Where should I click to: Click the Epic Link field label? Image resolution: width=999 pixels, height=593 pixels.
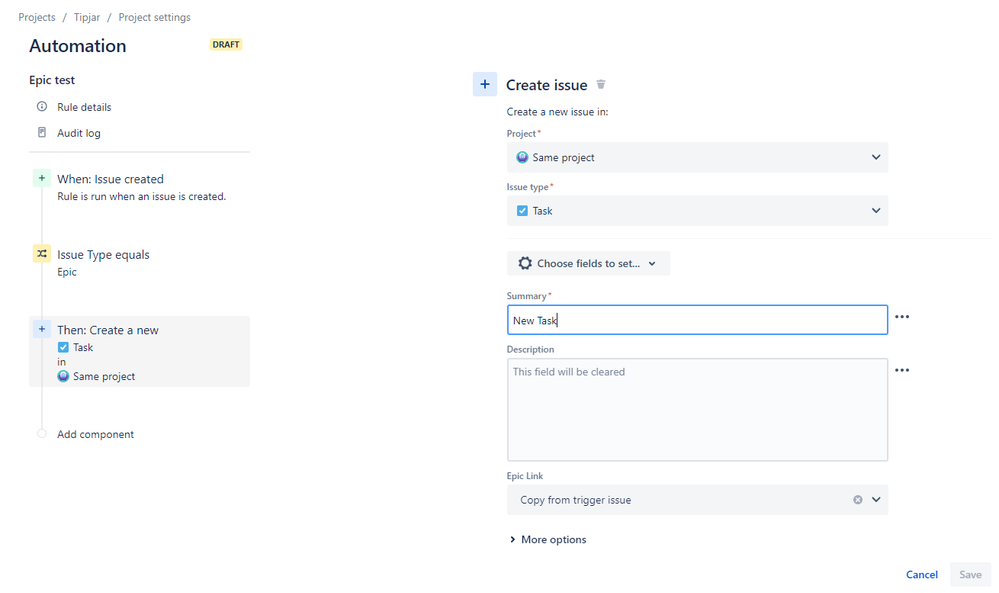coord(525,476)
